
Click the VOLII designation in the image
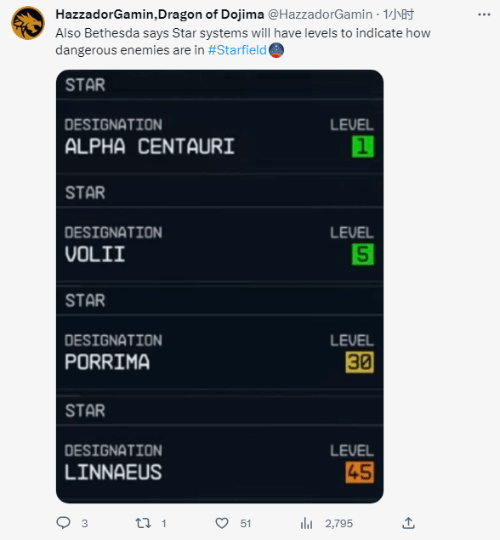(x=95, y=254)
